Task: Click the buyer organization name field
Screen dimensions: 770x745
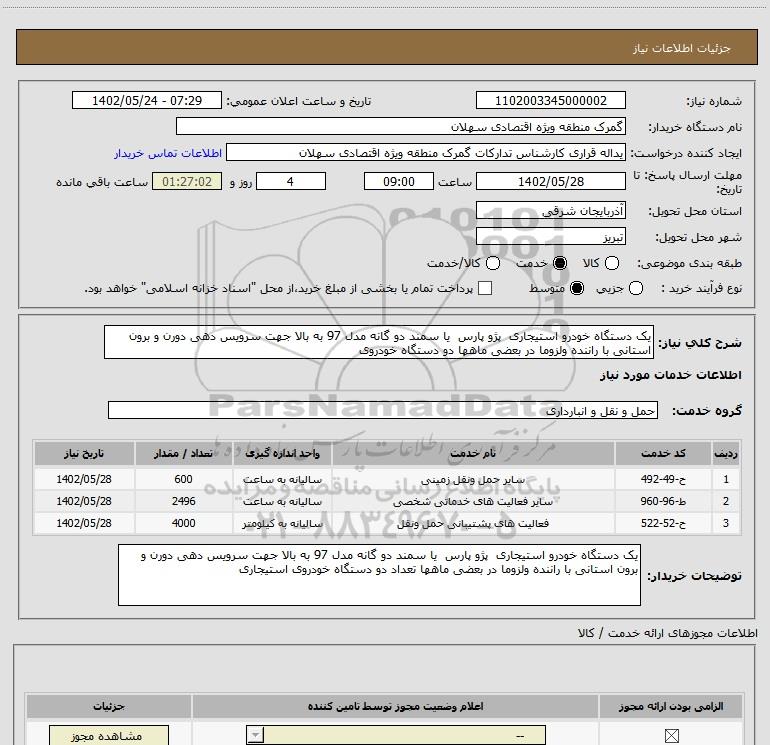Action: pos(401,126)
